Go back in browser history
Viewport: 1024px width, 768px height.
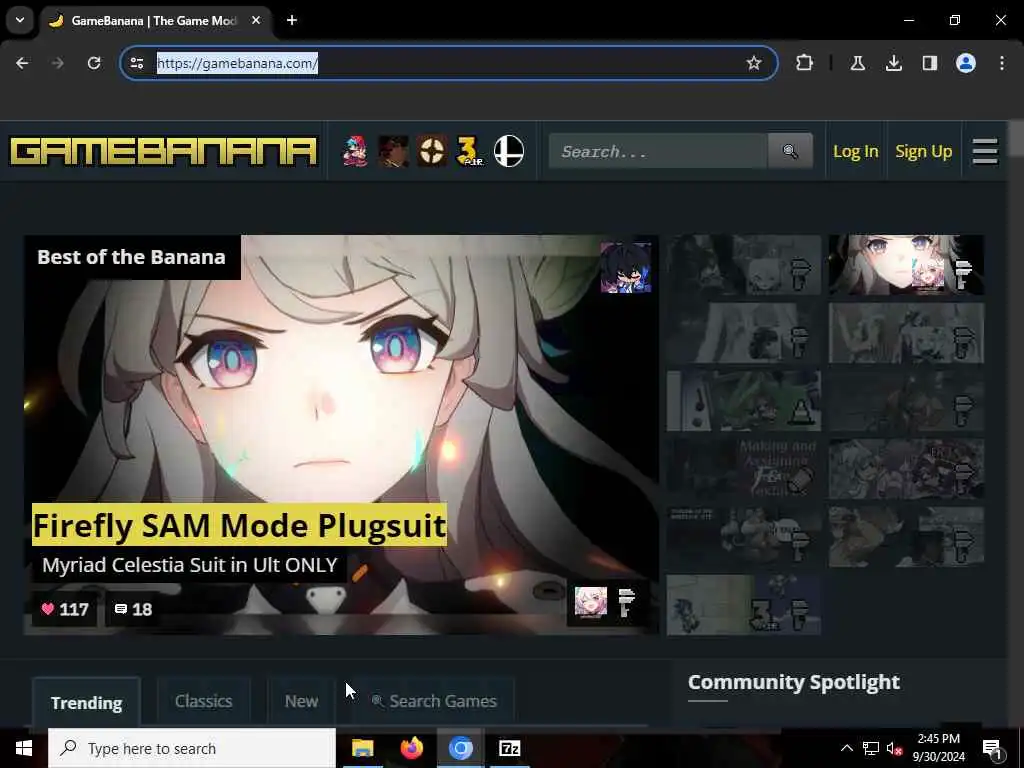(22, 63)
